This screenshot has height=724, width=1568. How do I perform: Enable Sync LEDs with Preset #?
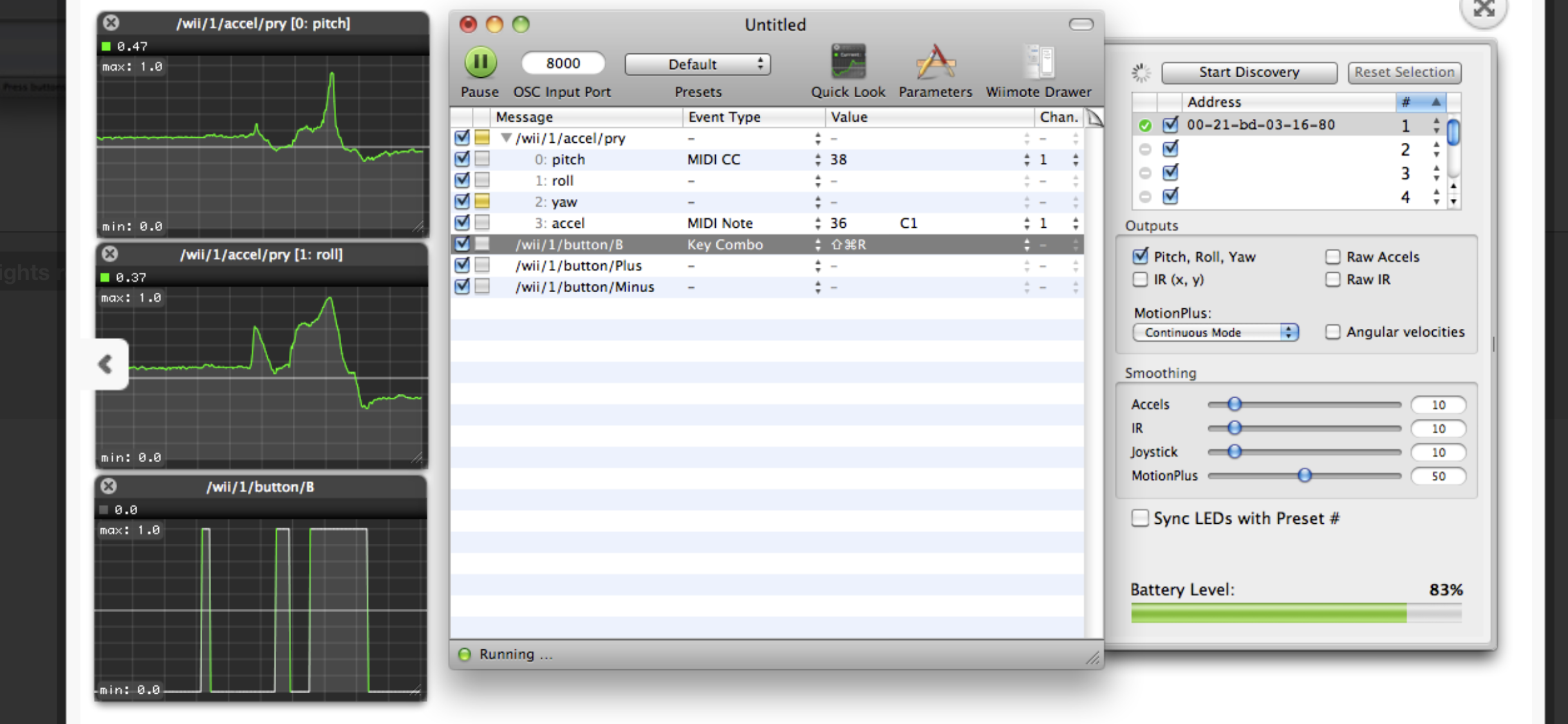click(1140, 519)
